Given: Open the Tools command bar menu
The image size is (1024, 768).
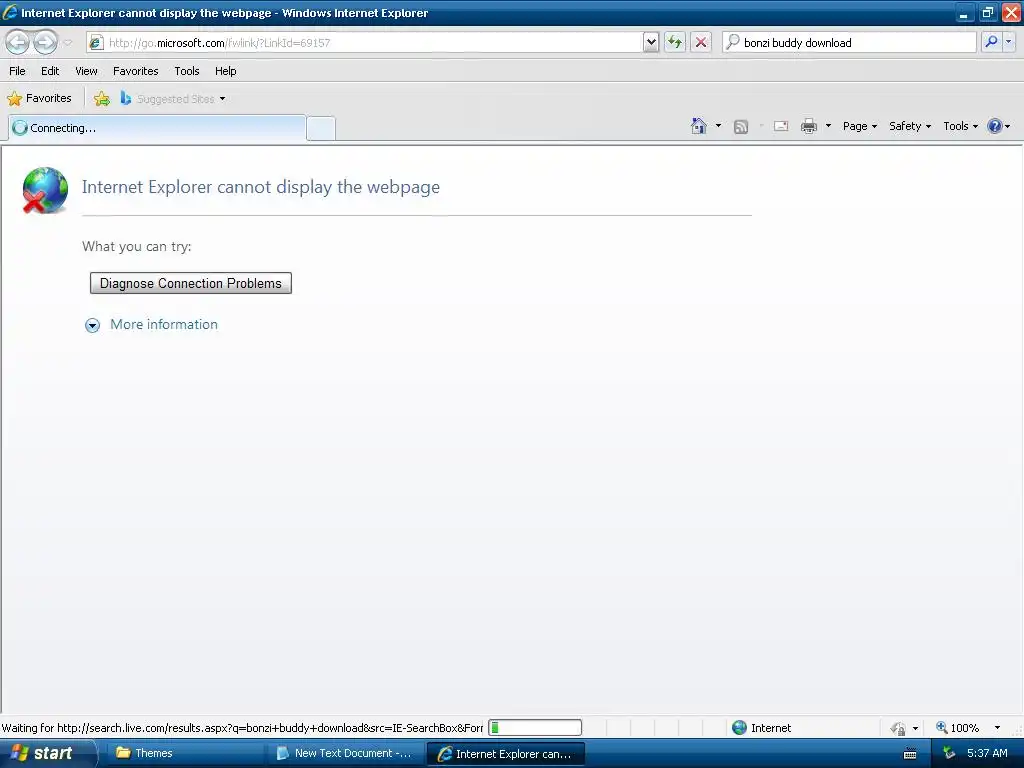Looking at the screenshot, I should pyautogui.click(x=960, y=126).
